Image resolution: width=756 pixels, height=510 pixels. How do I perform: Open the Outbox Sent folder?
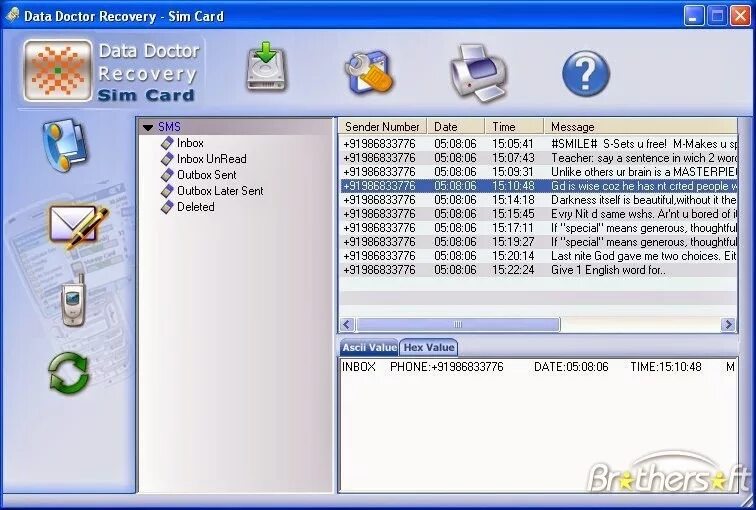click(207, 174)
